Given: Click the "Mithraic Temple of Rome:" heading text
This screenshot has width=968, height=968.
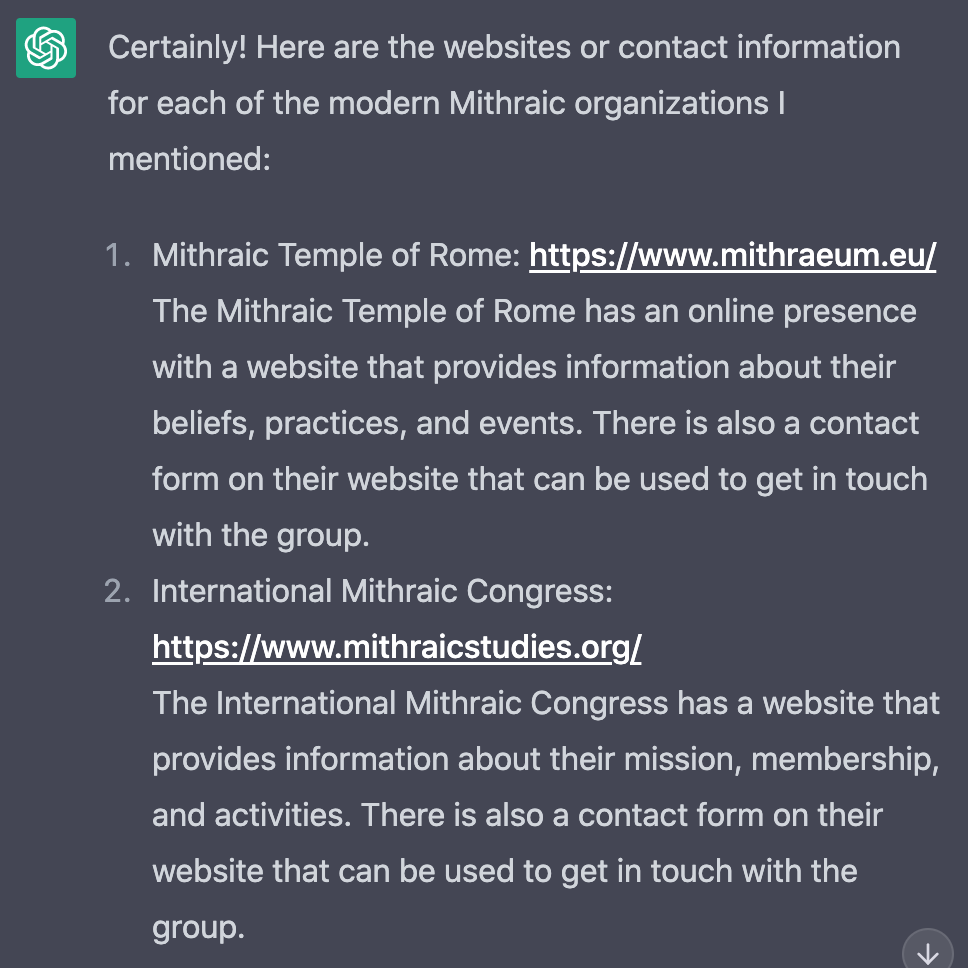Looking at the screenshot, I should pos(336,256).
